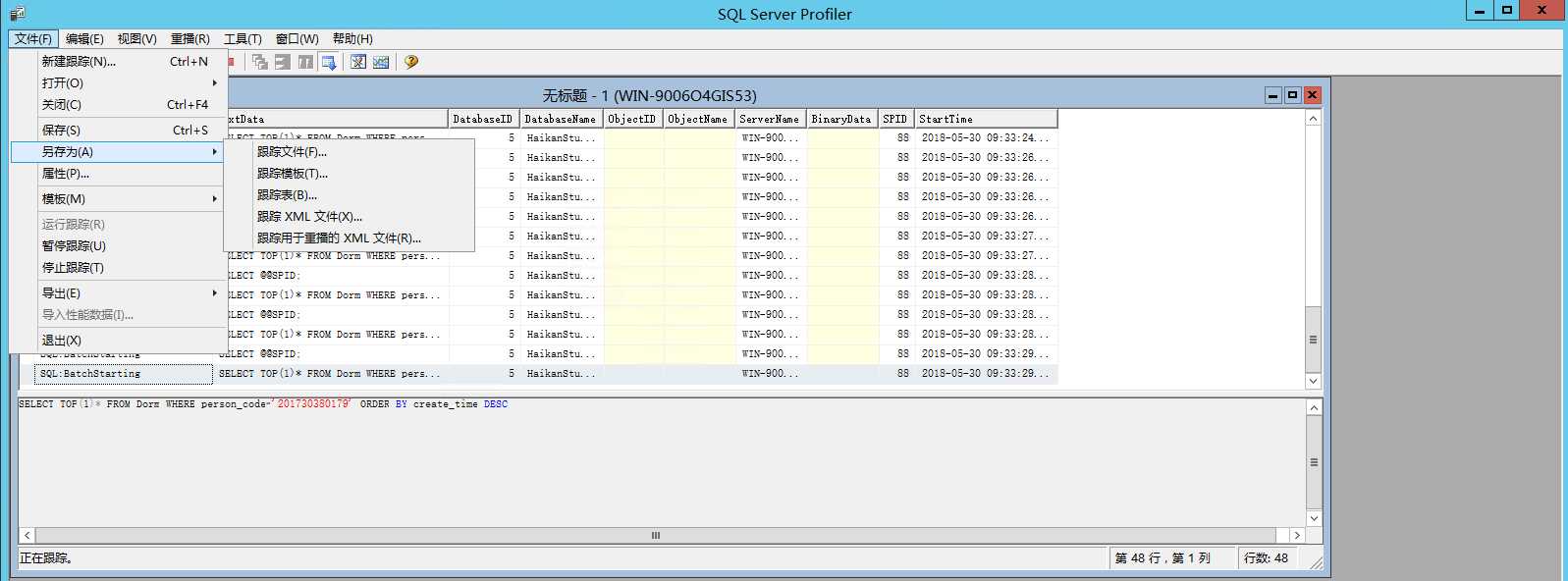Expand the 导出(E) submenu
Image resolution: width=1568 pixels, height=581 pixels.
pos(119,292)
